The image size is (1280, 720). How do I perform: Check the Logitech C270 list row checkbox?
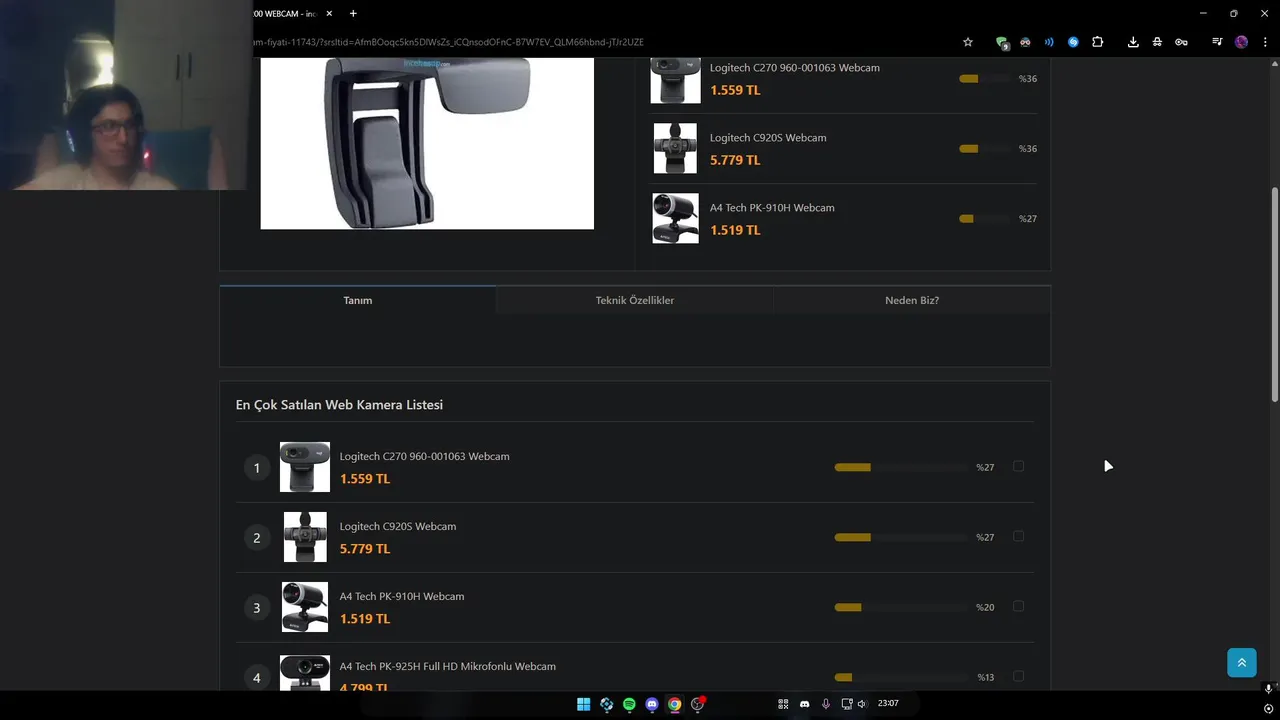click(x=1018, y=466)
